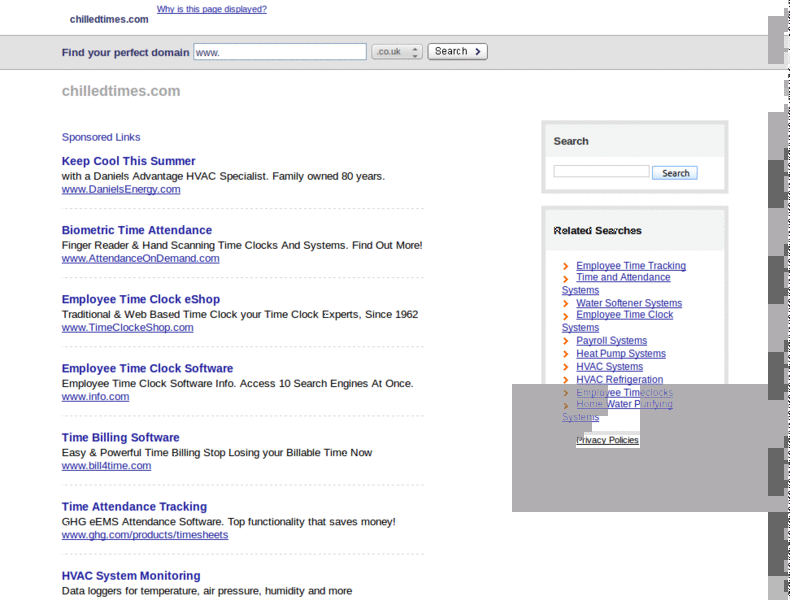Open the .co.uk domain extension dropdown

click(x=396, y=52)
